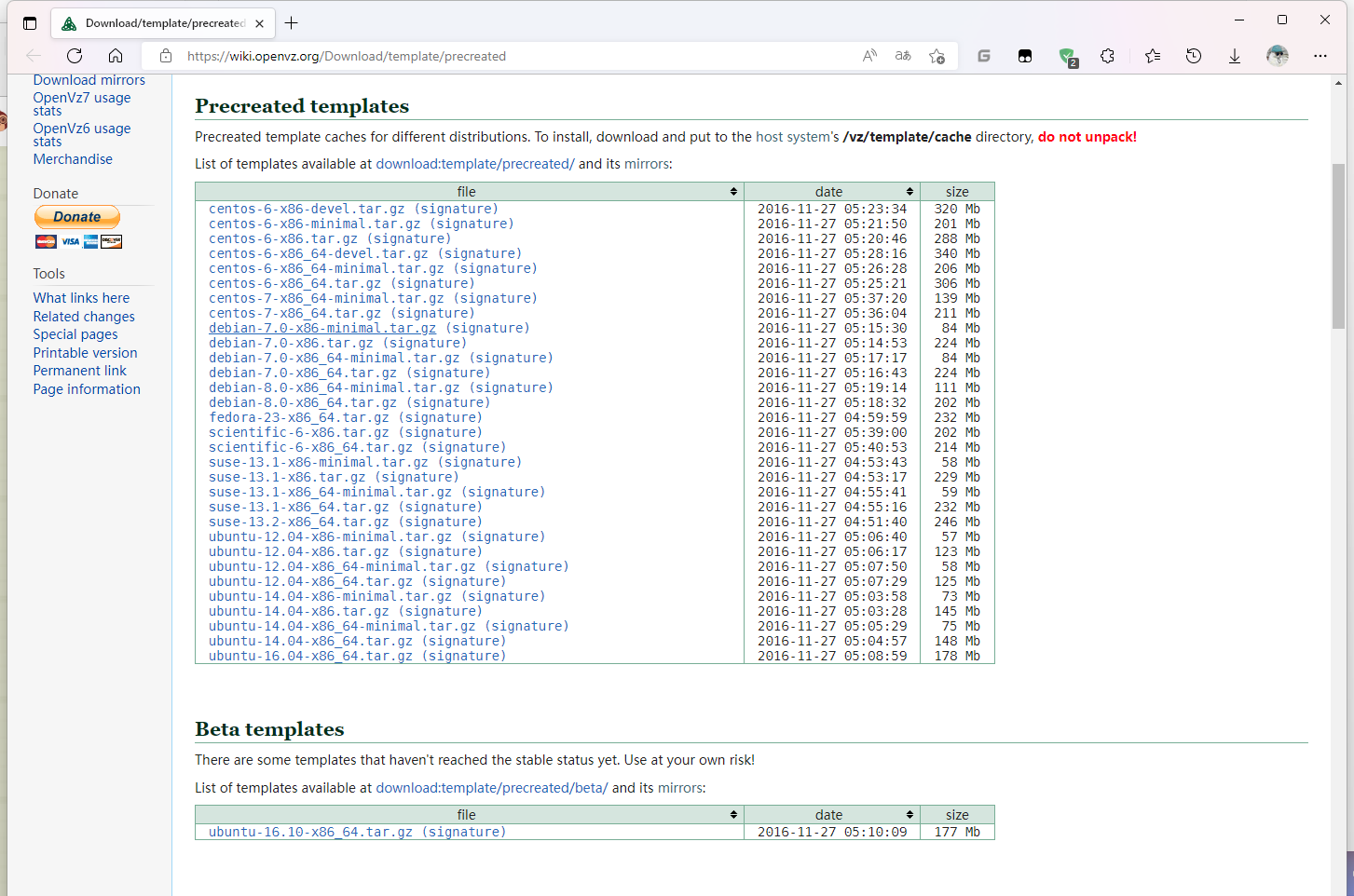Open a new tab with plus button
Image resolution: width=1354 pixels, height=896 pixels.
coord(292,23)
